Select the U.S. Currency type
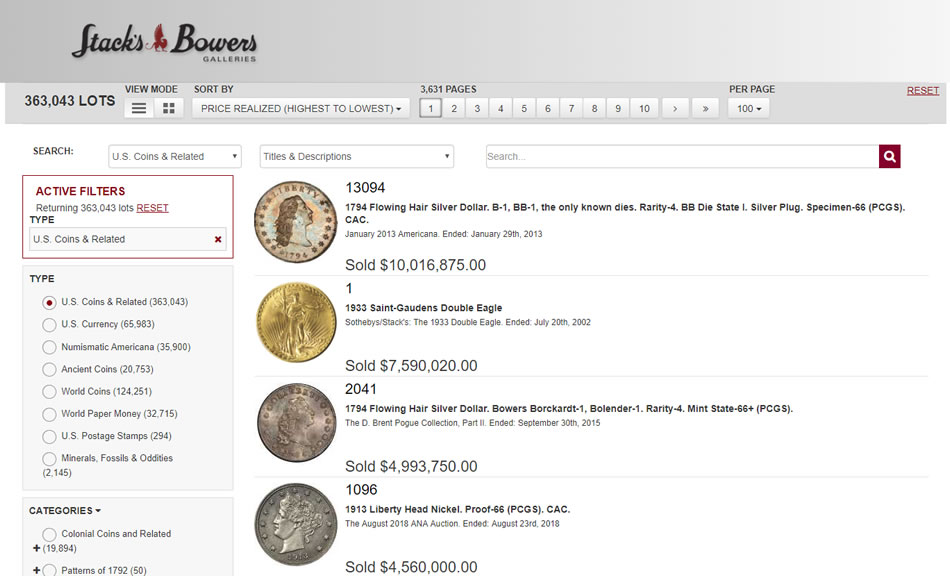The width and height of the screenshot is (950, 576). (49, 324)
